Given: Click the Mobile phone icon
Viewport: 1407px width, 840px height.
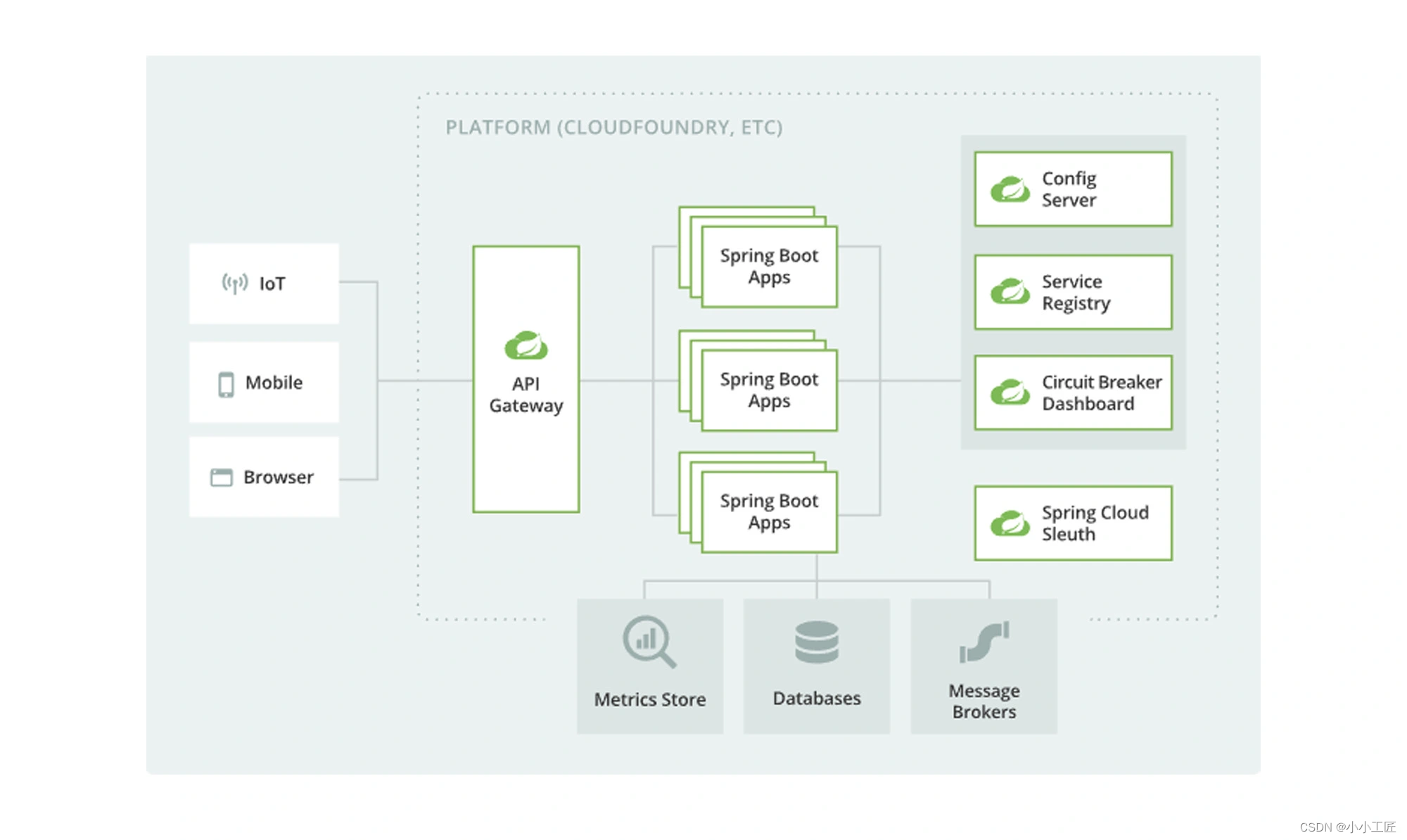Looking at the screenshot, I should point(226,384).
